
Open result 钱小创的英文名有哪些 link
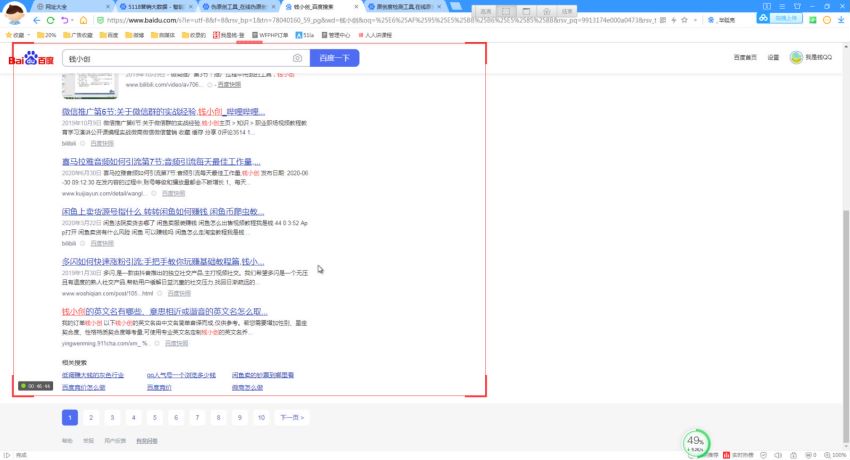[x=165, y=312]
